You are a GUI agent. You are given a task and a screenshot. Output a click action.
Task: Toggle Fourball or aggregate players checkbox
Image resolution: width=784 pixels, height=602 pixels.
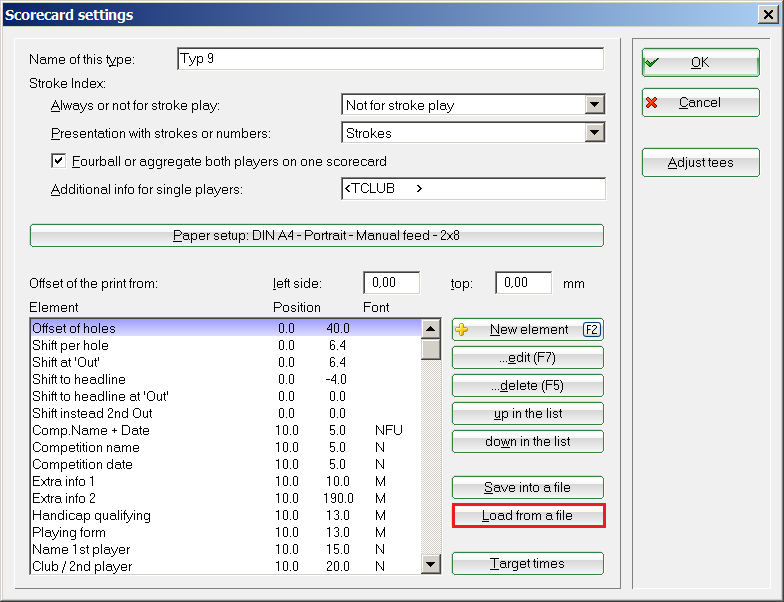click(58, 161)
